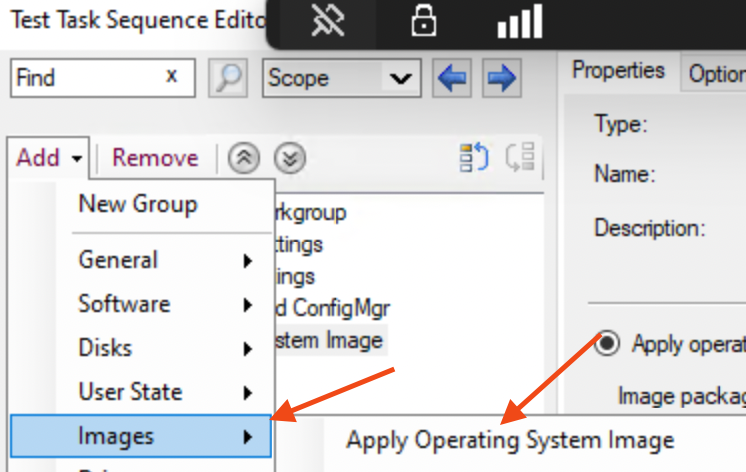Select the Apply operating system radio button
Screen dimensions: 746x472
(x=607, y=344)
